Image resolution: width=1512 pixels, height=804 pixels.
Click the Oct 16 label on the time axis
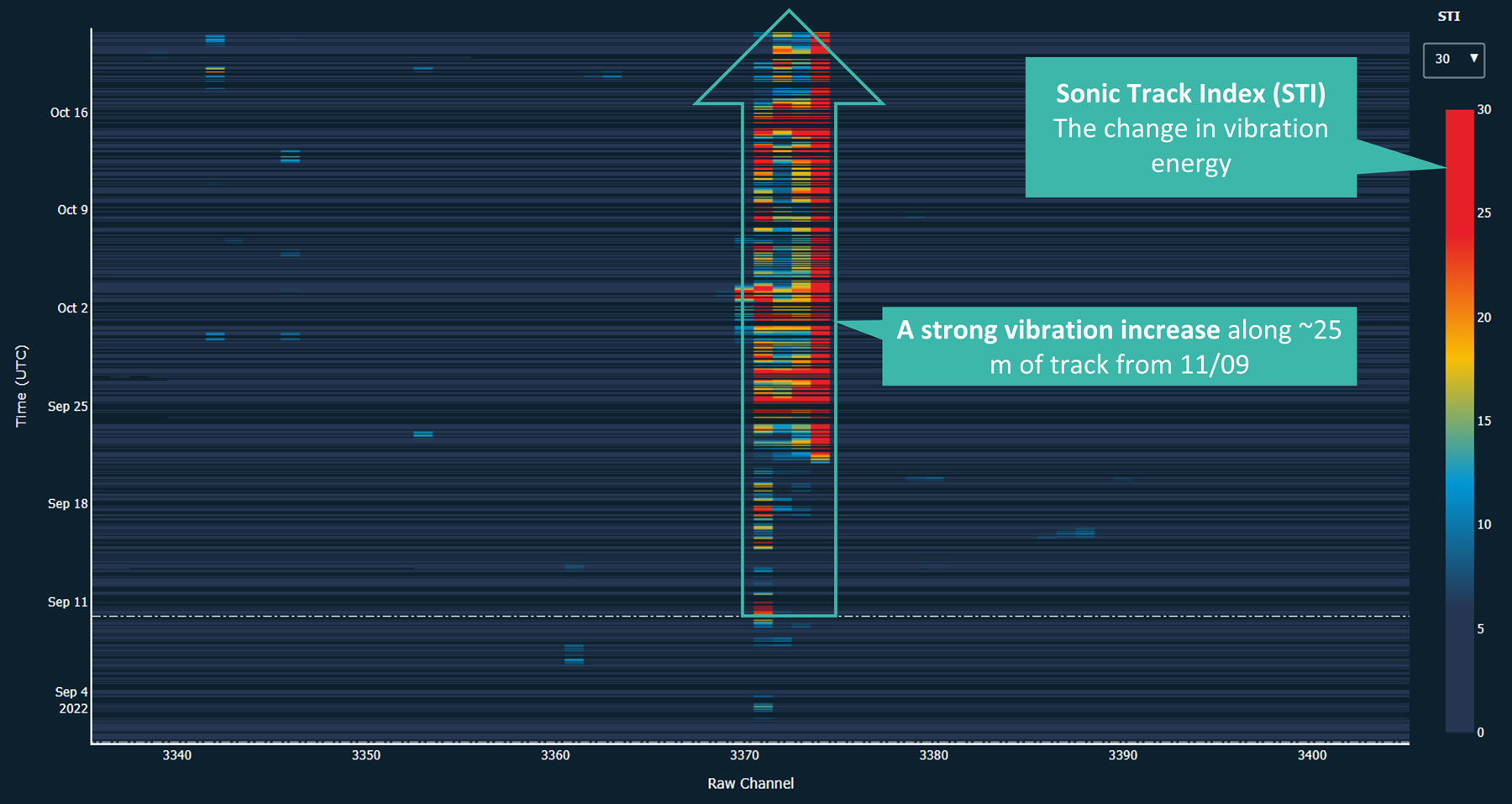pos(69,113)
